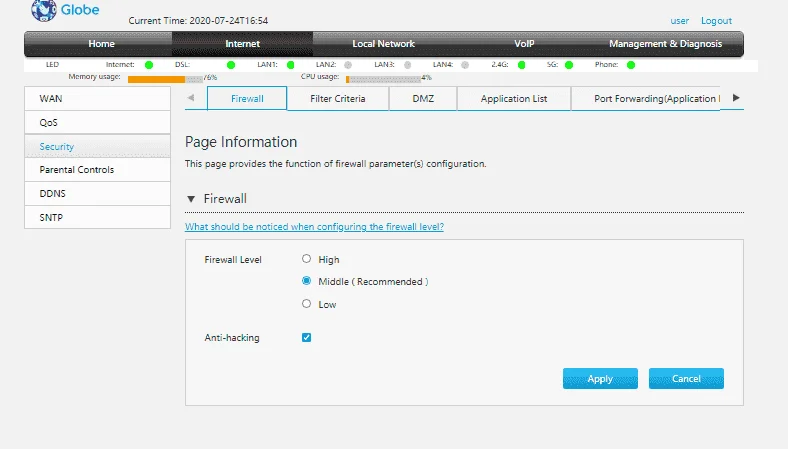Image resolution: width=788 pixels, height=449 pixels.
Task: Select Middle (Recommended) firewall level
Action: click(x=306, y=281)
